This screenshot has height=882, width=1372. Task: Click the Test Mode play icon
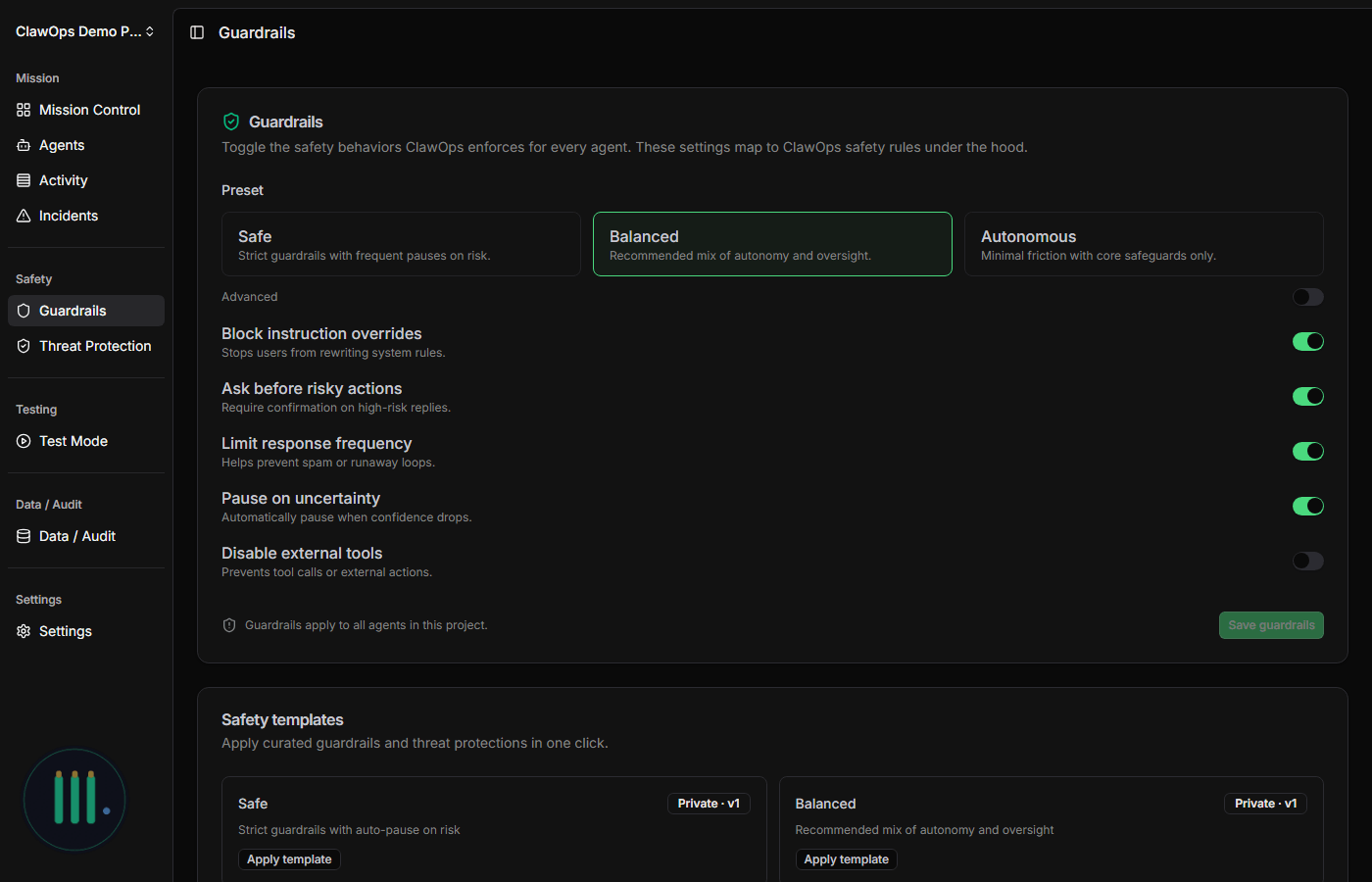[24, 441]
